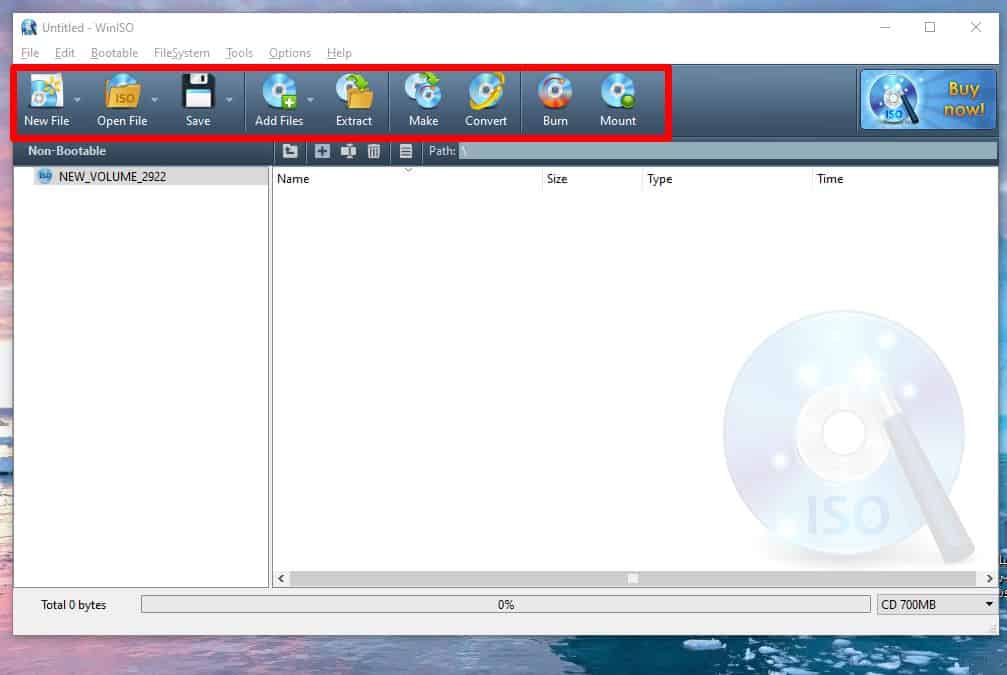Click the delete trash icon above file list
1007x675 pixels.
tap(374, 151)
